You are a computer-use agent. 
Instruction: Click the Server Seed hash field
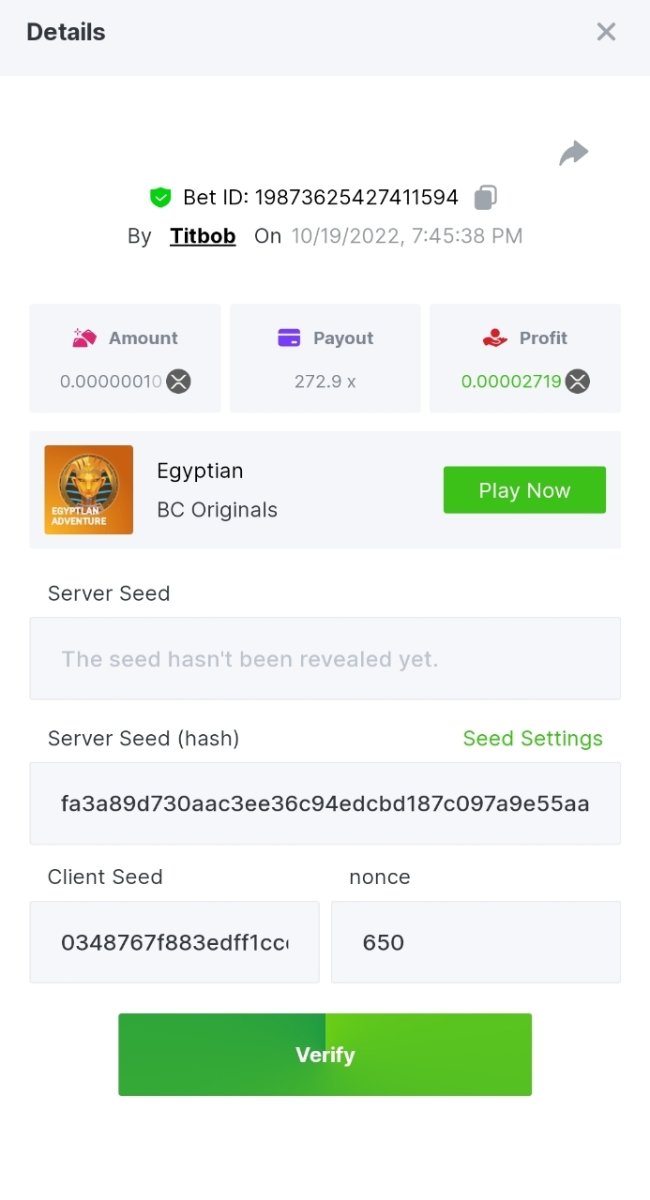click(325, 803)
